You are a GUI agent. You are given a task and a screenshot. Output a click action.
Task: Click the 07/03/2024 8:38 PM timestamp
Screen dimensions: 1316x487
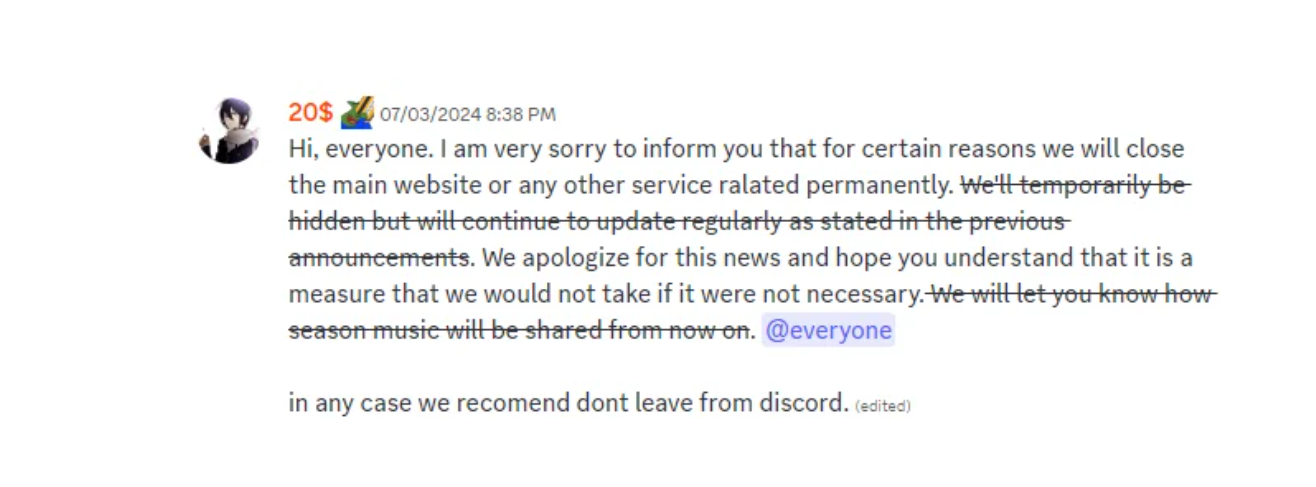point(467,114)
